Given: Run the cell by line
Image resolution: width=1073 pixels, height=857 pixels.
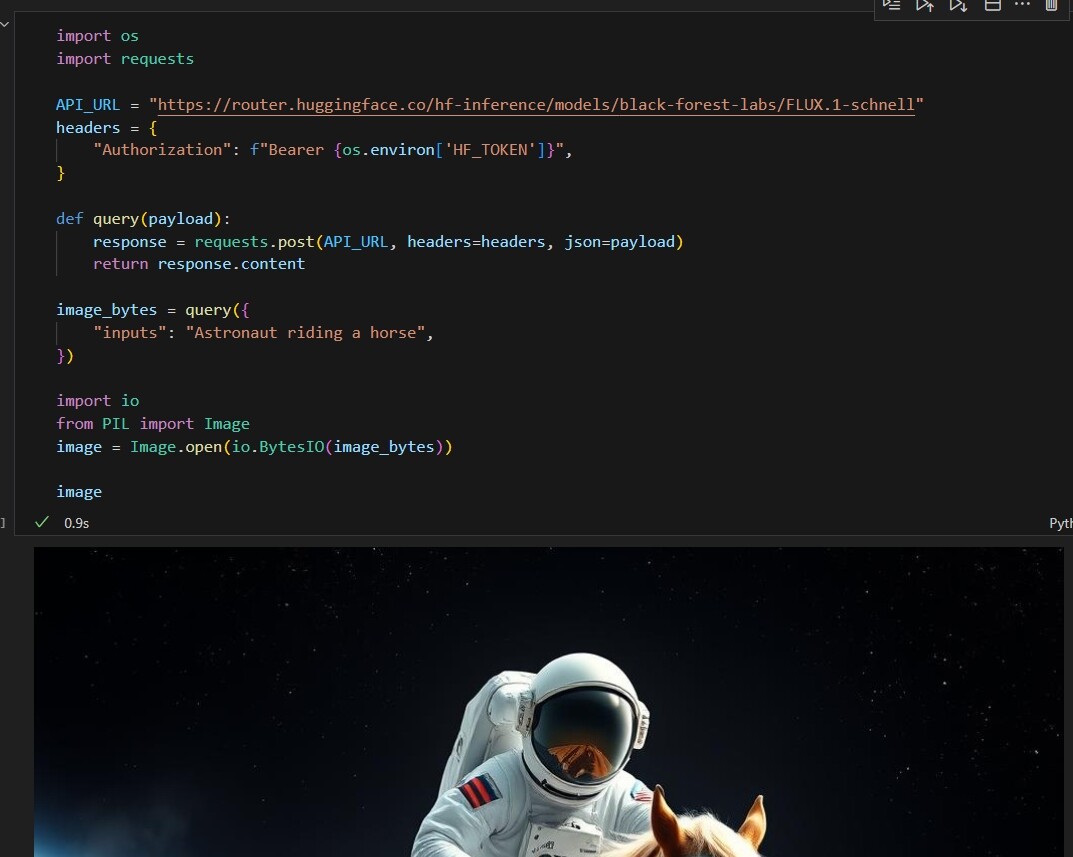Looking at the screenshot, I should (x=891, y=6).
